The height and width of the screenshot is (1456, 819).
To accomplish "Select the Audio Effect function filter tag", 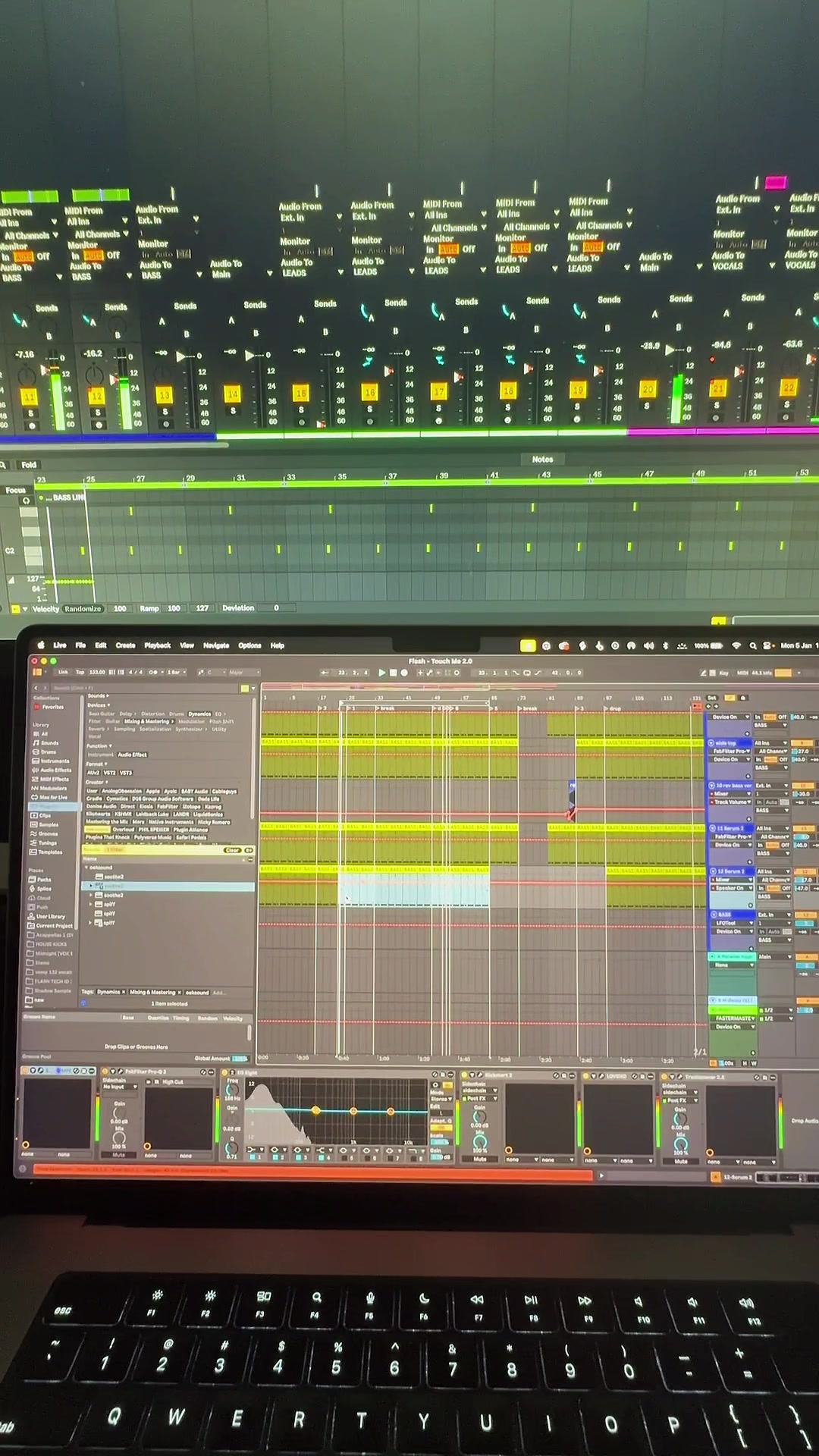I will coord(132,755).
